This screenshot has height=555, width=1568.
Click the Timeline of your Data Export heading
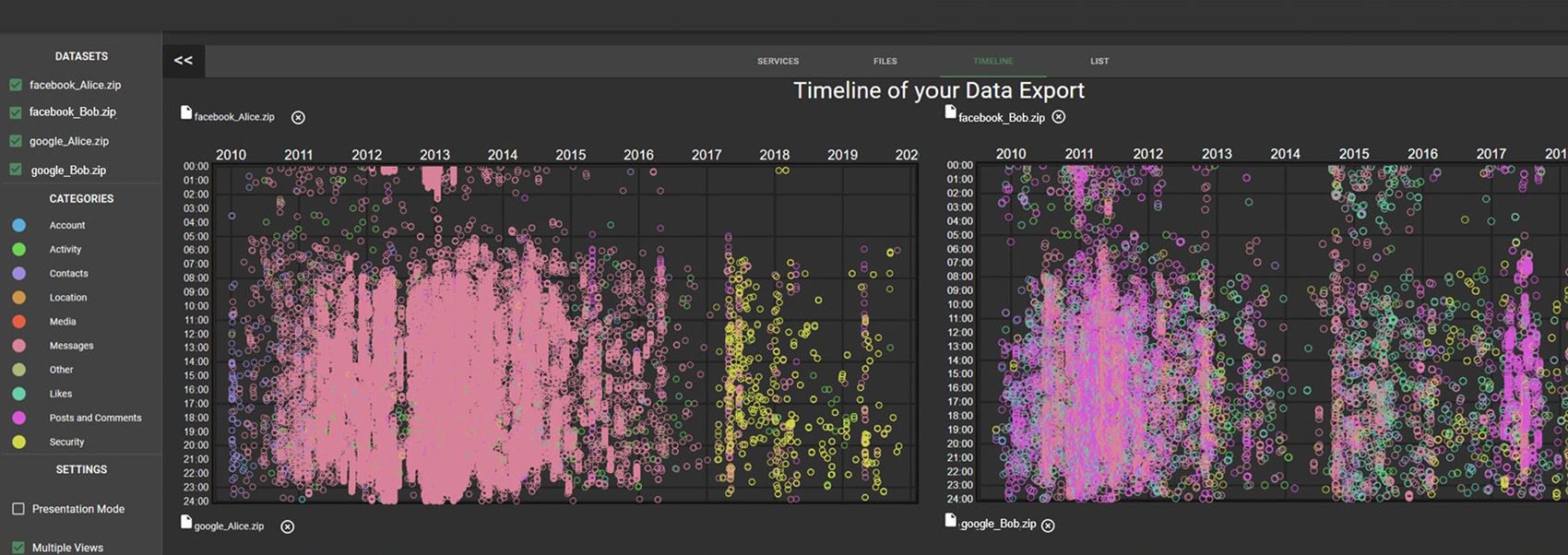(939, 90)
